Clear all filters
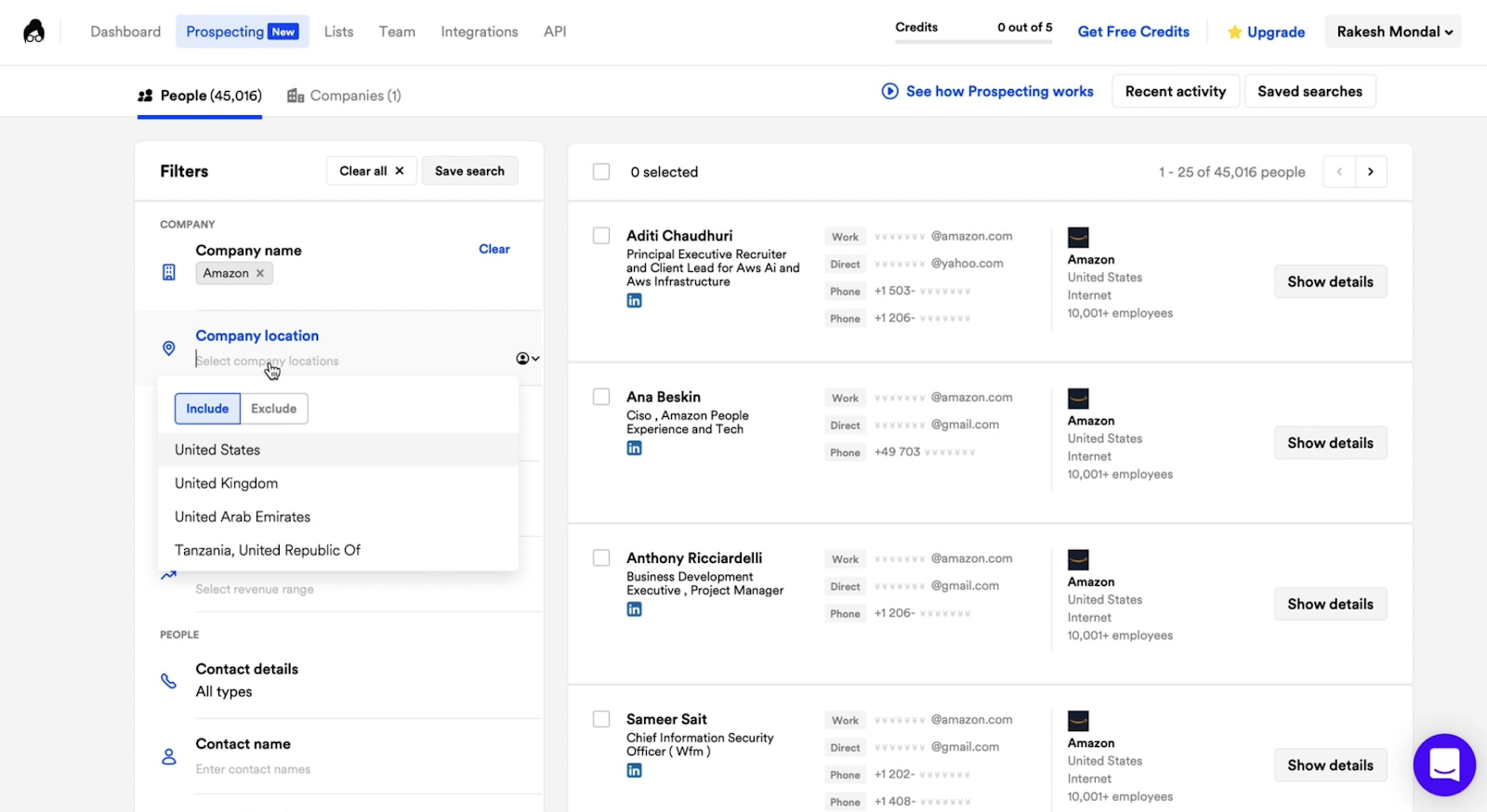Image resolution: width=1487 pixels, height=812 pixels. click(372, 171)
